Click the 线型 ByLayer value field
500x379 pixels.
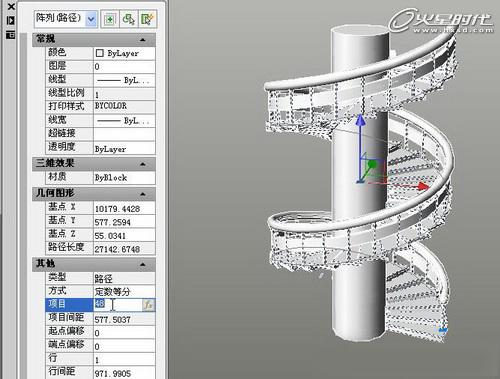coord(124,80)
